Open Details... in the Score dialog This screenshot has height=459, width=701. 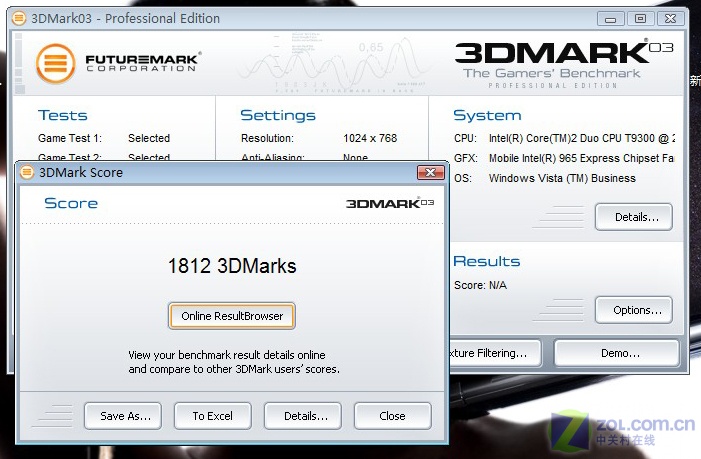(303, 416)
